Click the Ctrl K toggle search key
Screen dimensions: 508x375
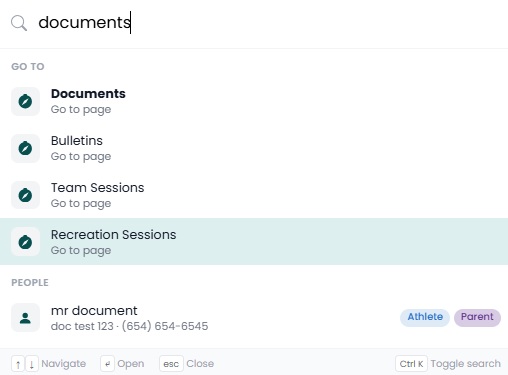coord(411,364)
